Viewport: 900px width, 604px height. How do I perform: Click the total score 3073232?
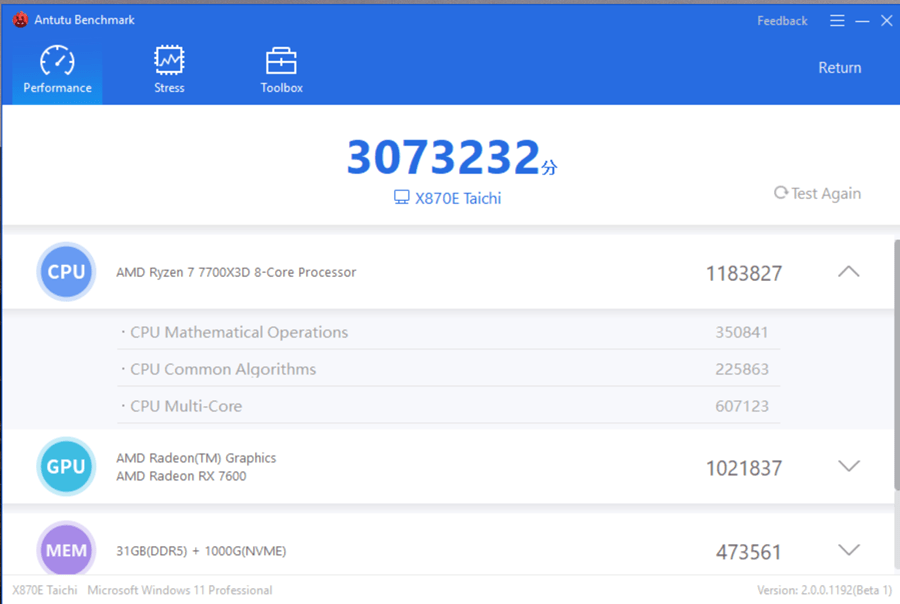coord(444,157)
